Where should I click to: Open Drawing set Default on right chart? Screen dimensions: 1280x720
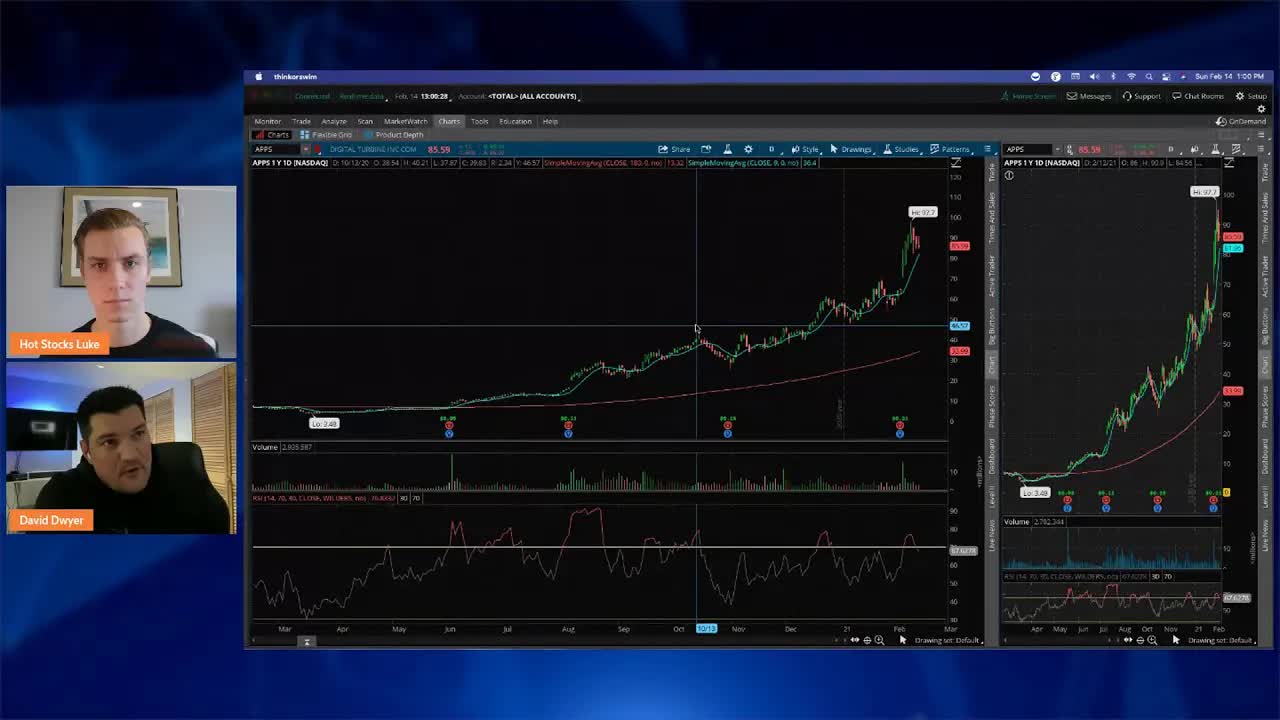[1220, 640]
